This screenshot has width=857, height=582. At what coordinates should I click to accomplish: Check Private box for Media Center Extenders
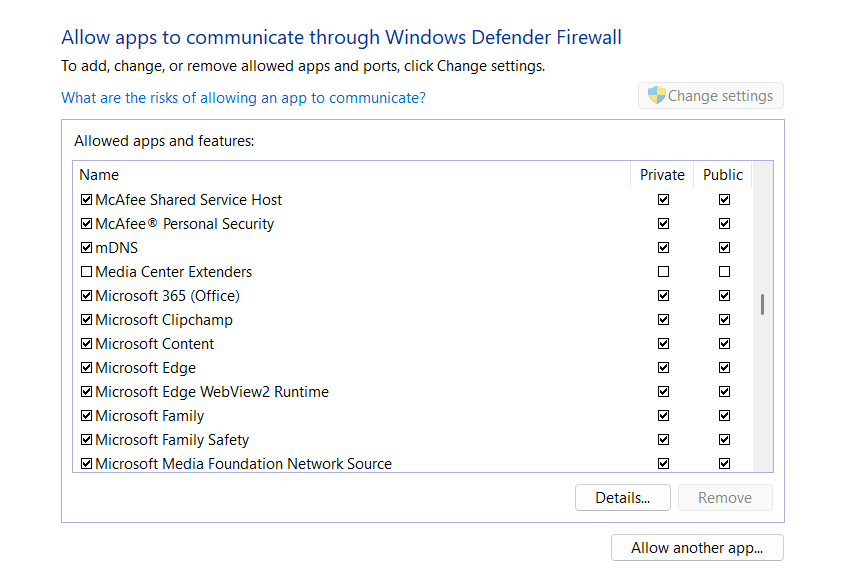(664, 272)
